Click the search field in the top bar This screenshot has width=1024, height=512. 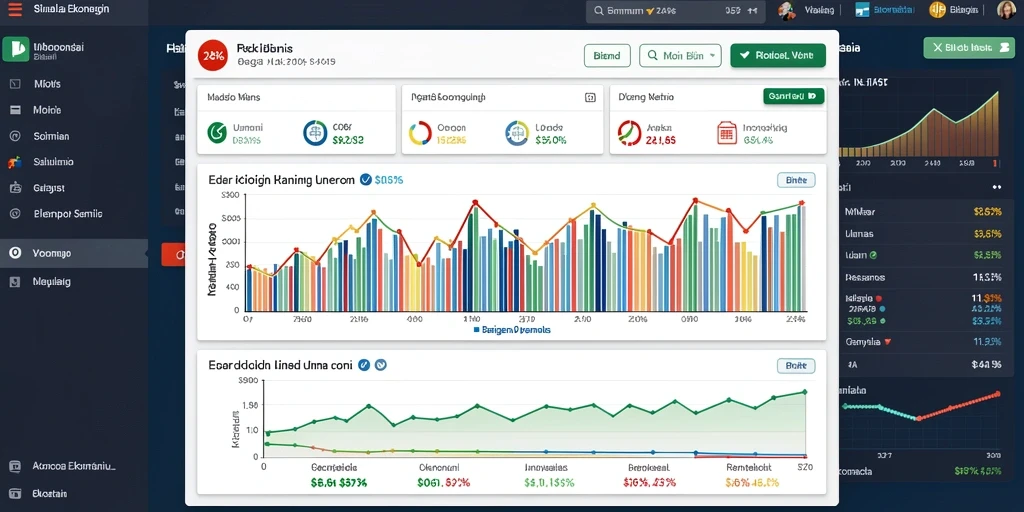click(x=675, y=11)
